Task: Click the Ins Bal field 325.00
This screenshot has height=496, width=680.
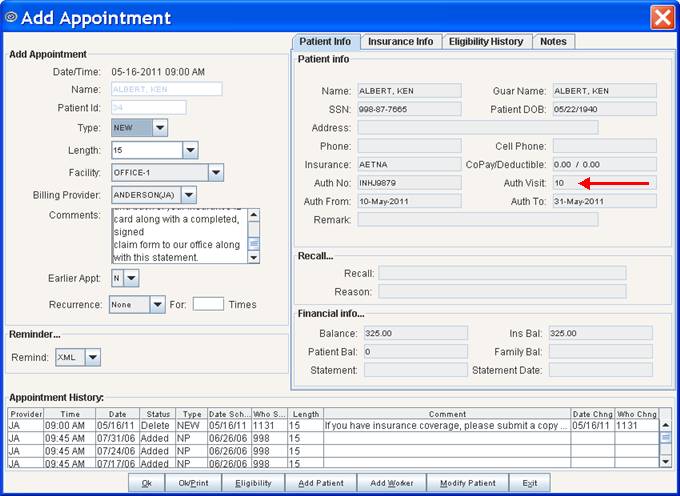Action: (x=600, y=333)
